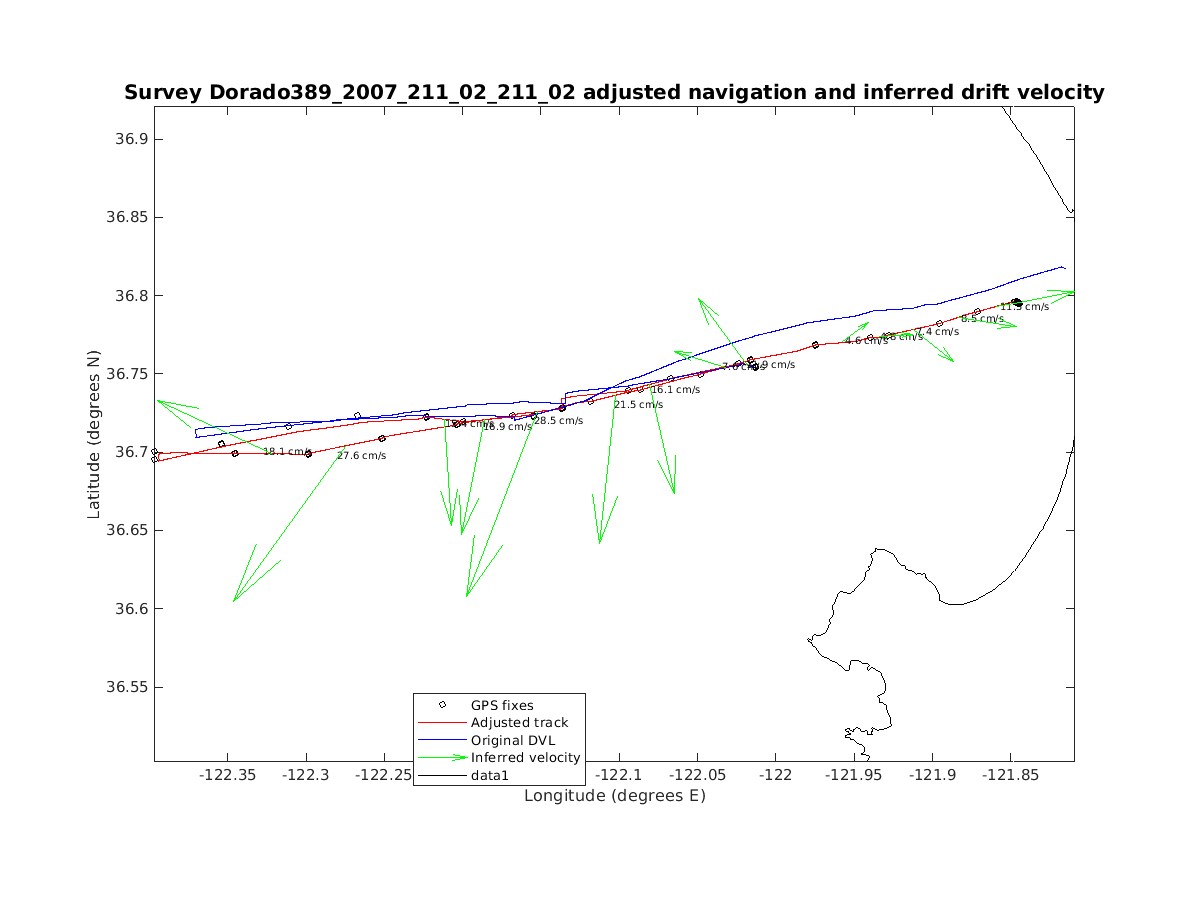
Task: Click the -122.35 longitude tick label
Action: (228, 775)
